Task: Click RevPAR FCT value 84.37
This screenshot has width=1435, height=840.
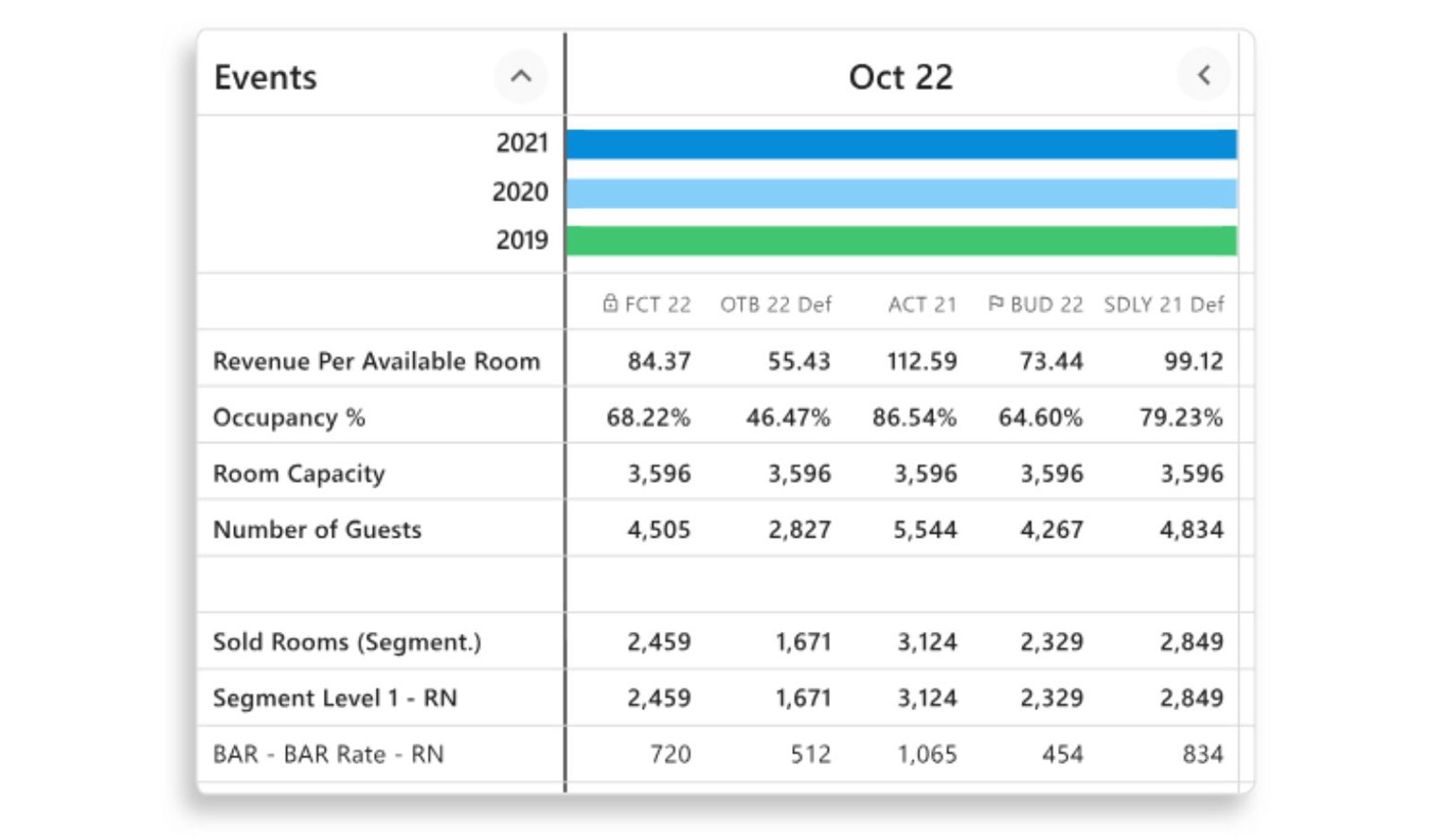Action: [x=659, y=361]
